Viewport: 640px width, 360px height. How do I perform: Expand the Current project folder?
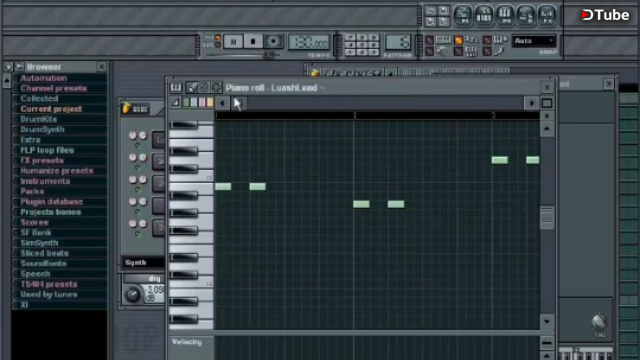point(51,109)
